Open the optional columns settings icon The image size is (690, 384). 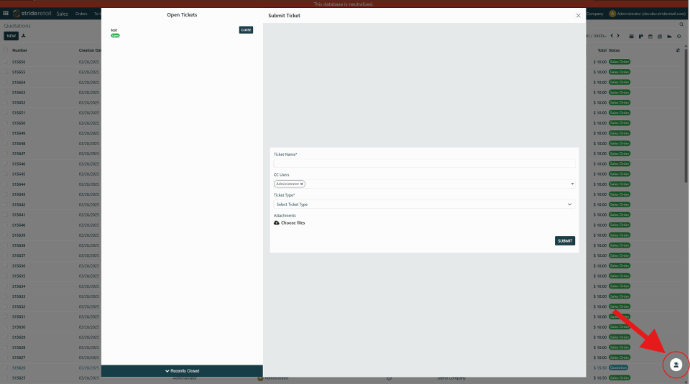pyautogui.click(x=678, y=51)
